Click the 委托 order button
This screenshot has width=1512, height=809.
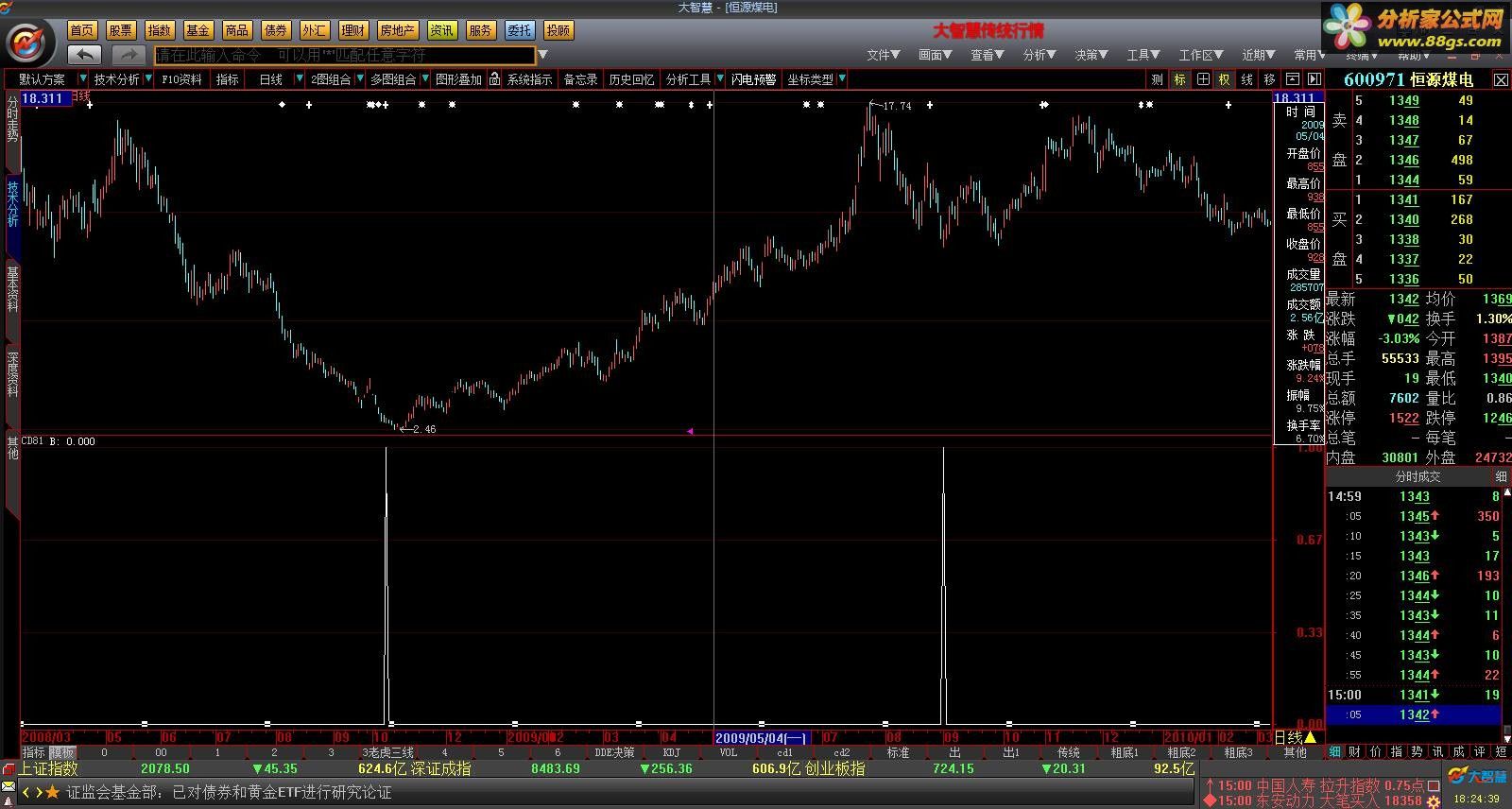click(519, 30)
